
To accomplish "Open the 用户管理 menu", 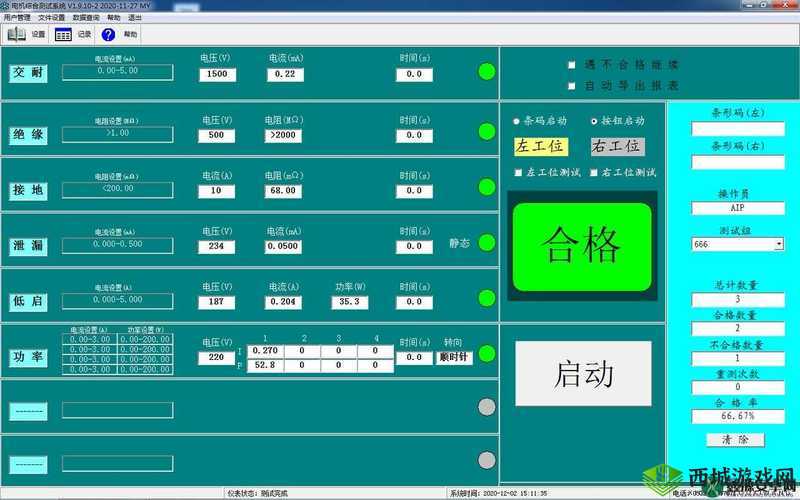I will (17, 17).
